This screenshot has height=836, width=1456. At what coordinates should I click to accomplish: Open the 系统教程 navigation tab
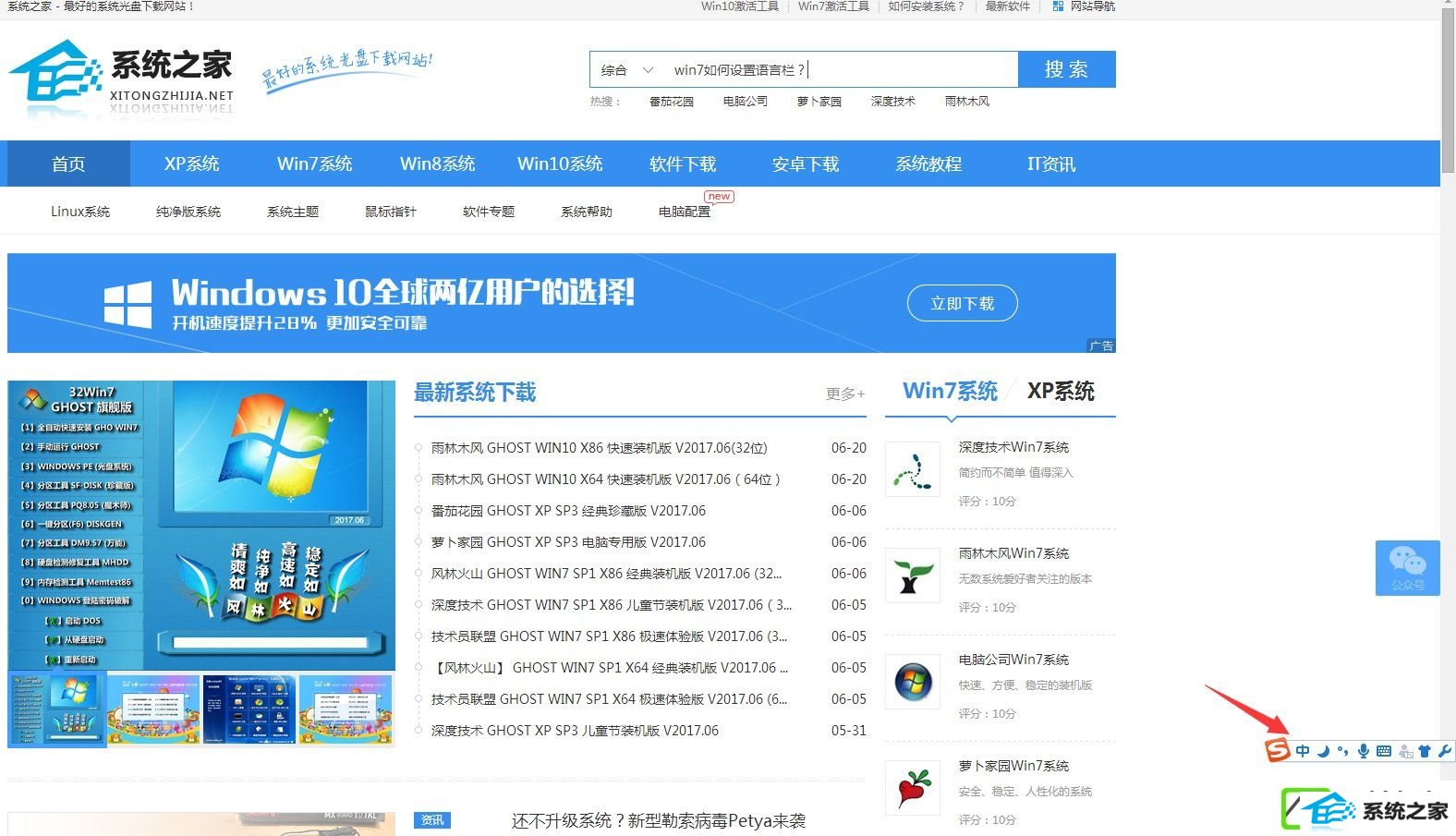click(x=928, y=164)
